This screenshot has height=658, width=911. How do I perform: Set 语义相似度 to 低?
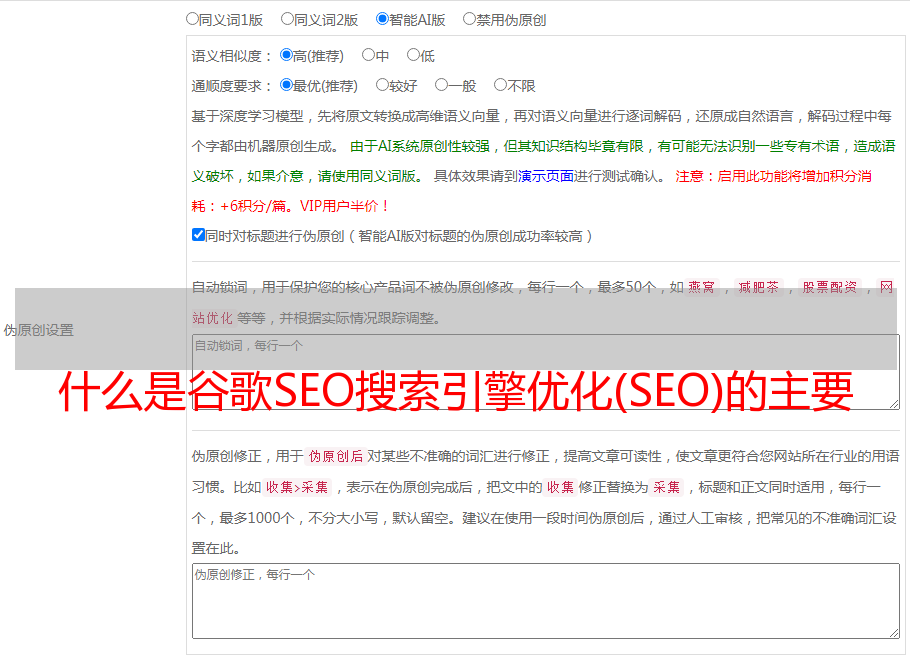tap(413, 55)
